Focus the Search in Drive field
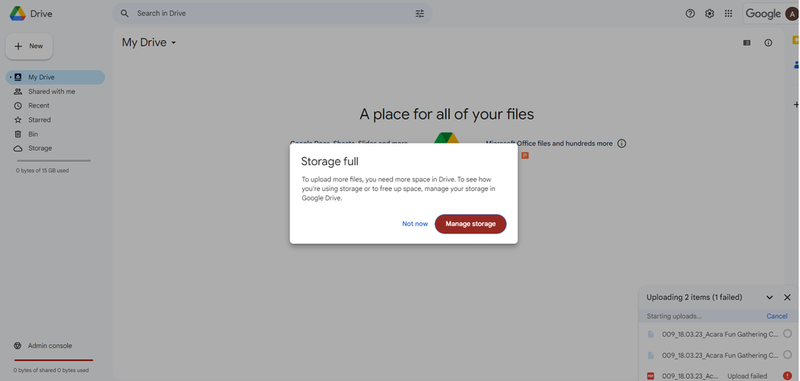The width and height of the screenshot is (800, 381). (272, 14)
